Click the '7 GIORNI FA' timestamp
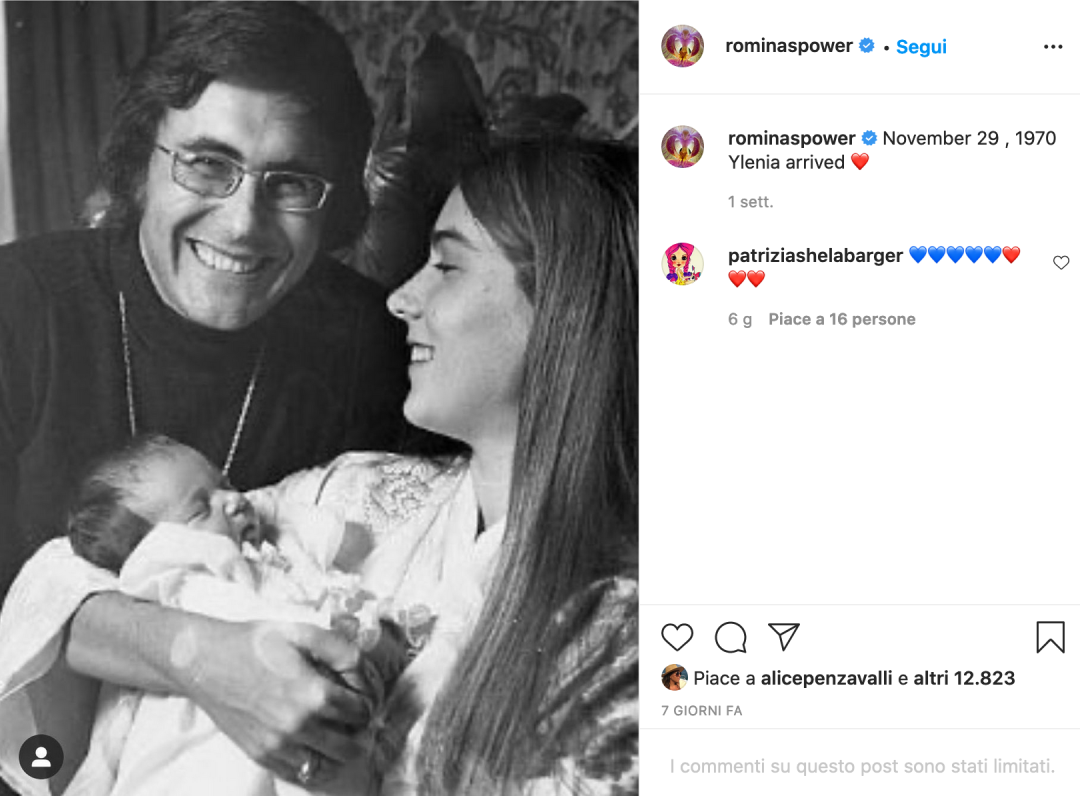 [702, 711]
